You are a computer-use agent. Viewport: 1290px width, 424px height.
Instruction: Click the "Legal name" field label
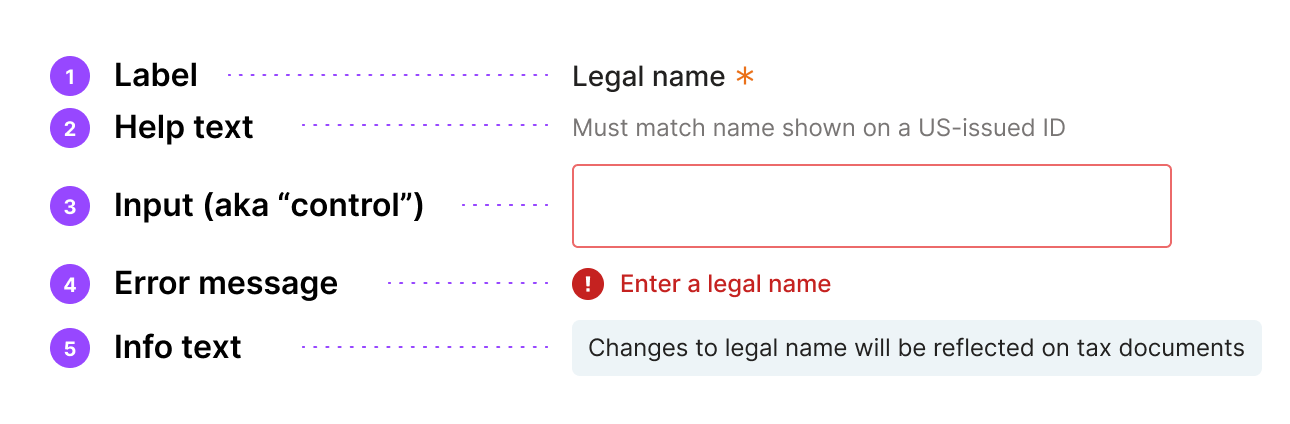[x=648, y=77]
